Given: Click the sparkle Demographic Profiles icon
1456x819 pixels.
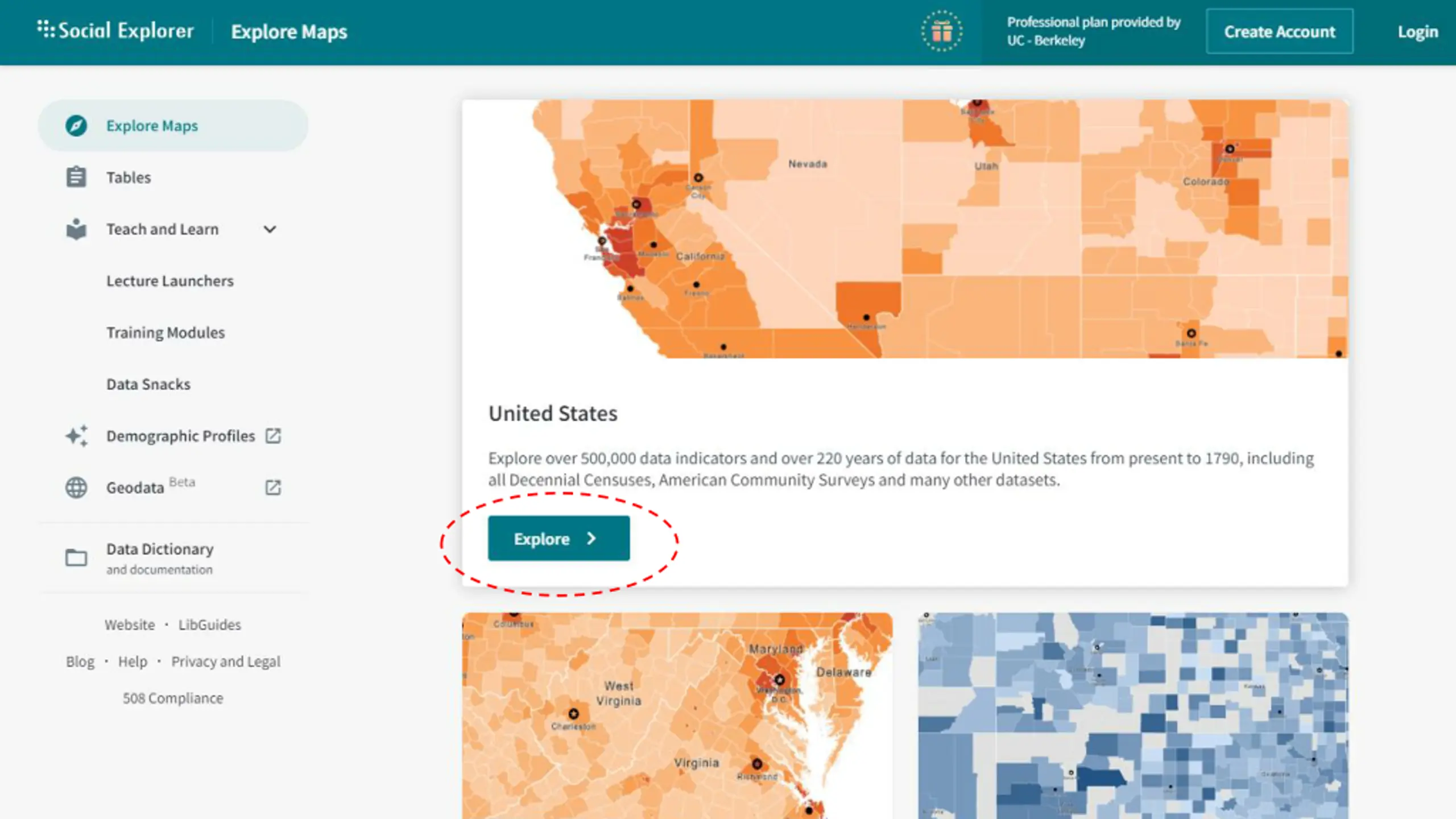Looking at the screenshot, I should click(76, 436).
